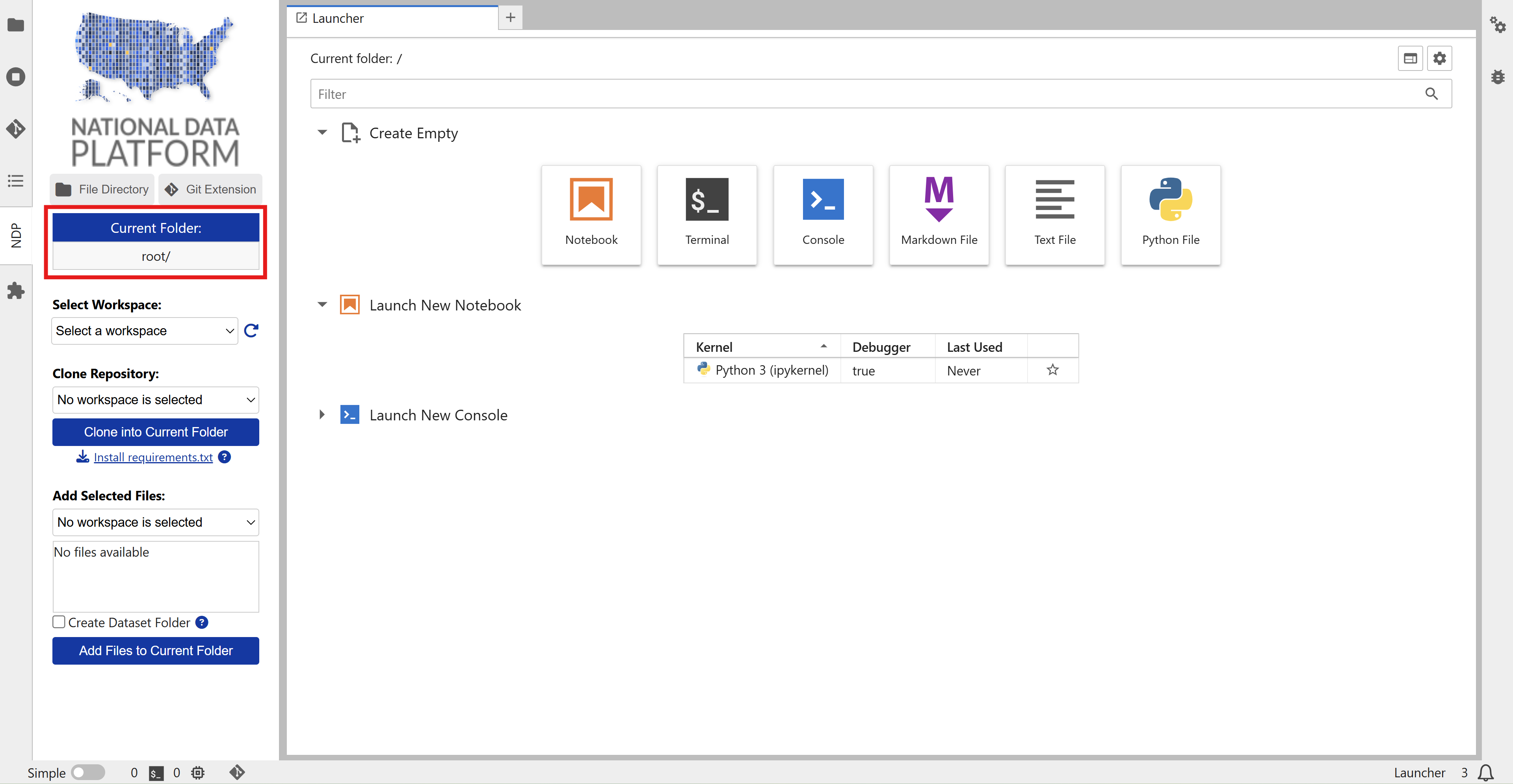Star the Python 3 ipykernel kernel
Screen dimensions: 1513x784
point(1052,370)
